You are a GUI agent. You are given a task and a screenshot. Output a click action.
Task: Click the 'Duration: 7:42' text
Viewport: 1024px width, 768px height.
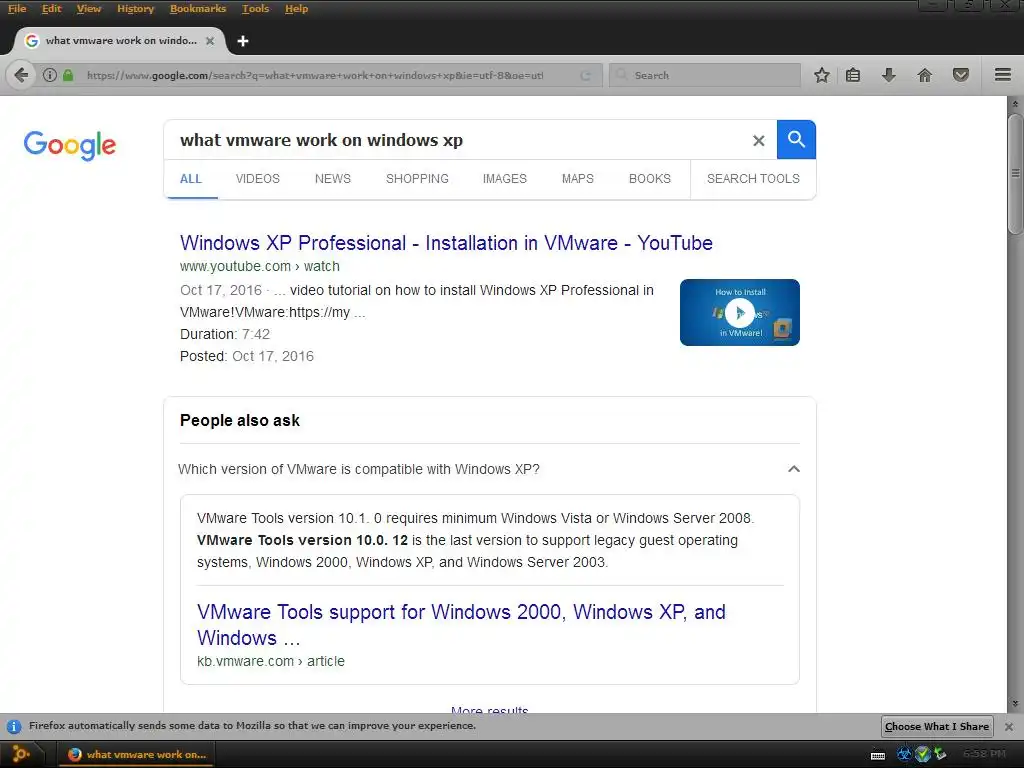tap(225, 334)
